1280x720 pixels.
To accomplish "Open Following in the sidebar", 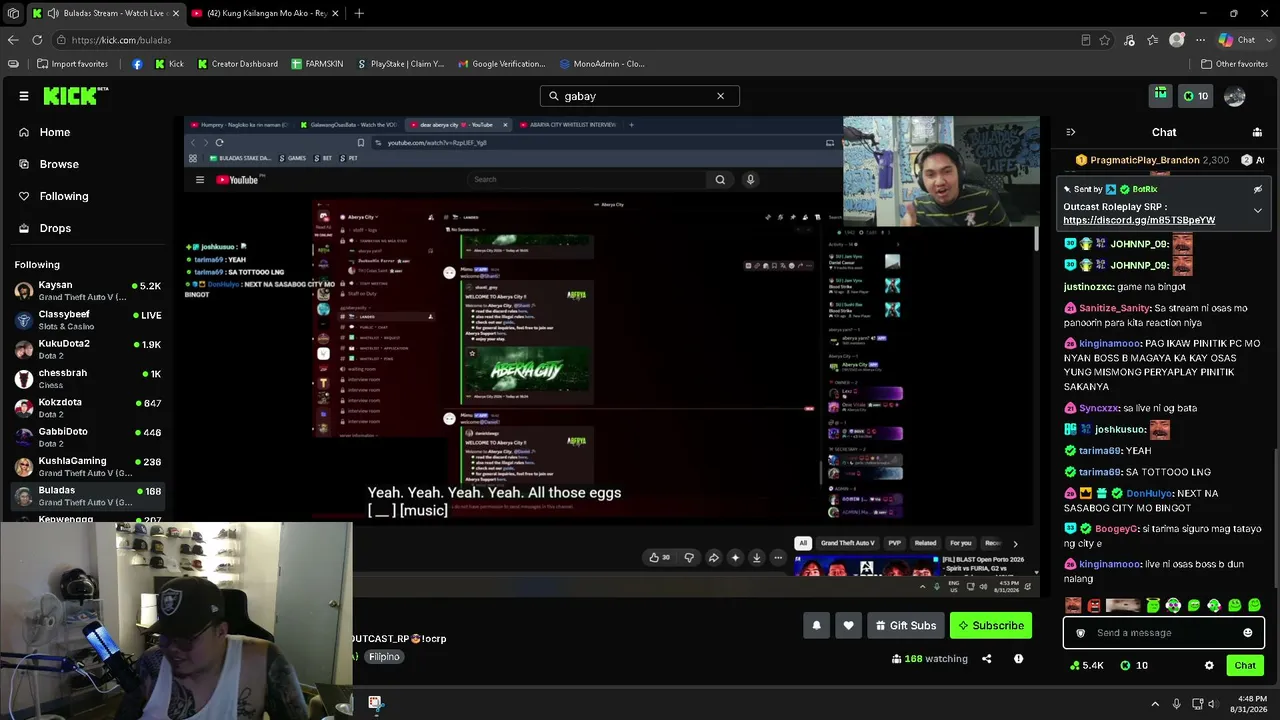I will (x=64, y=196).
